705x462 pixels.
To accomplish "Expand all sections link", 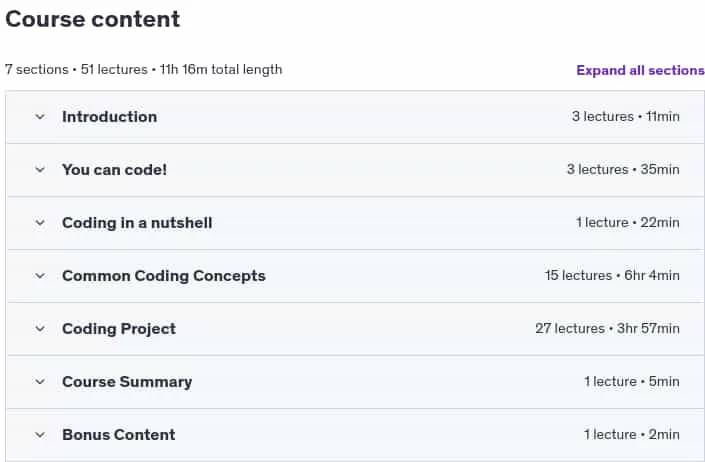I will tap(640, 71).
